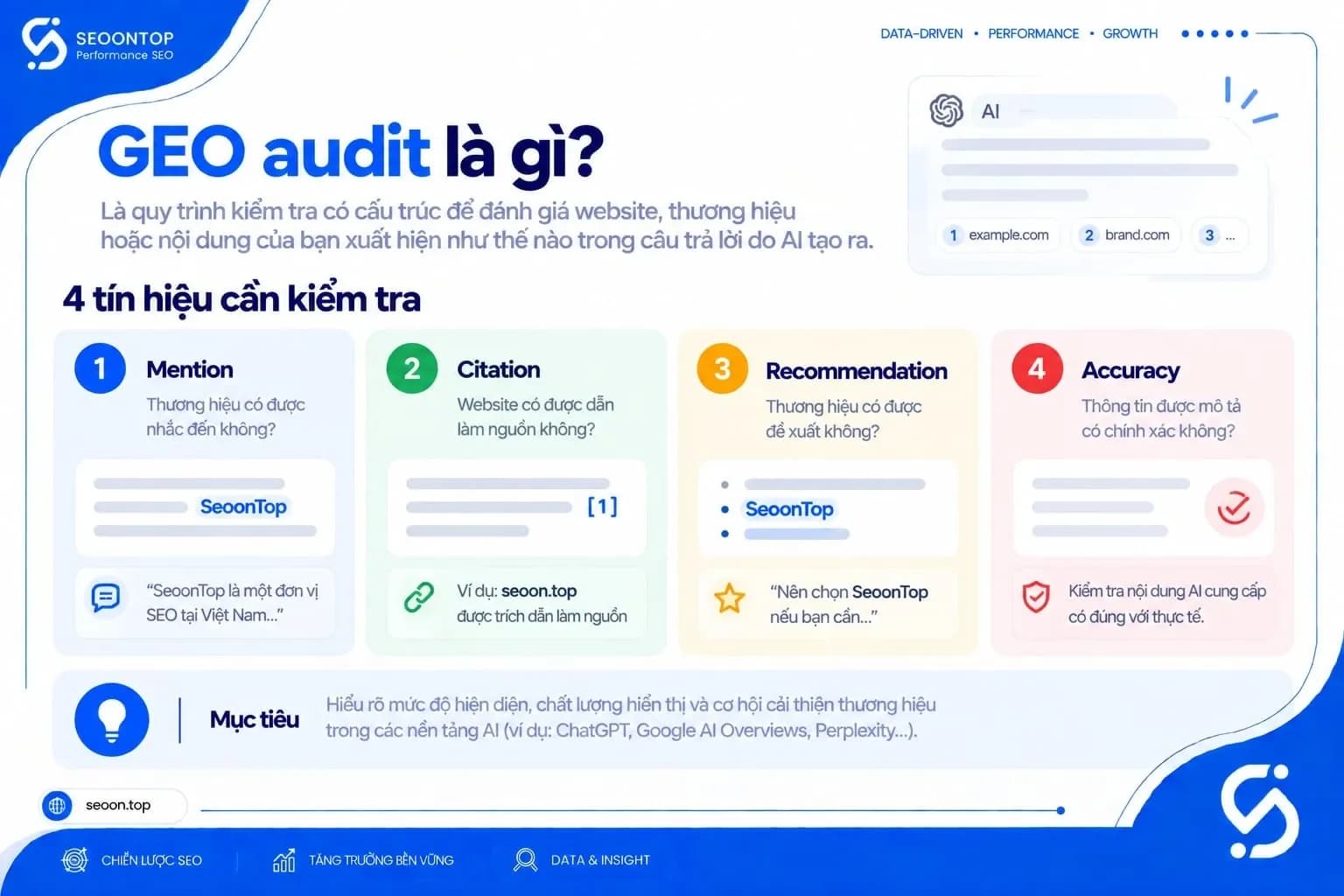The width and height of the screenshot is (1344, 896).
Task: Click the red number 4 circle next to Accuracy
Action: [x=1037, y=368]
